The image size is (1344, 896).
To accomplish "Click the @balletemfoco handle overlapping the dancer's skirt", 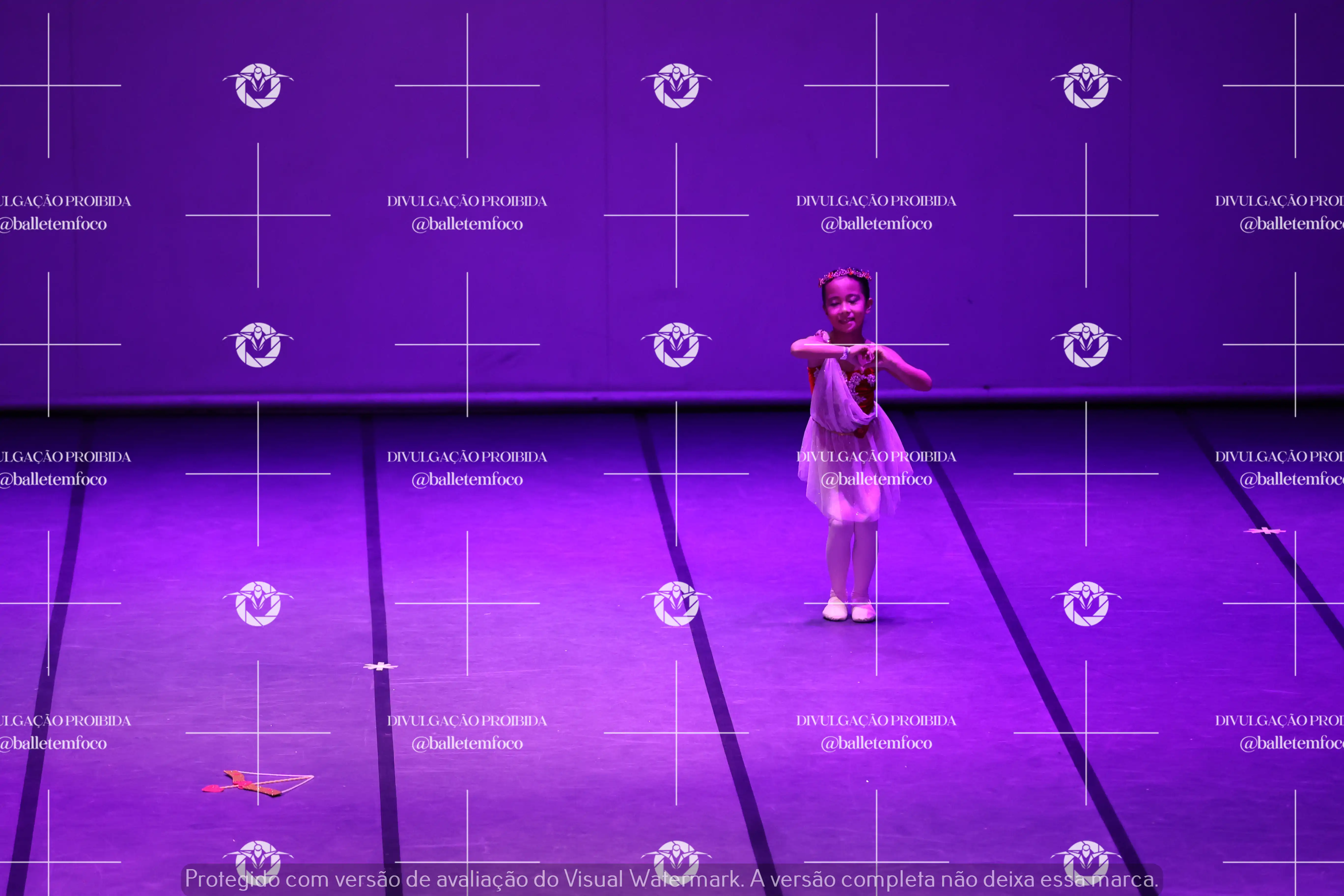I will (876, 479).
